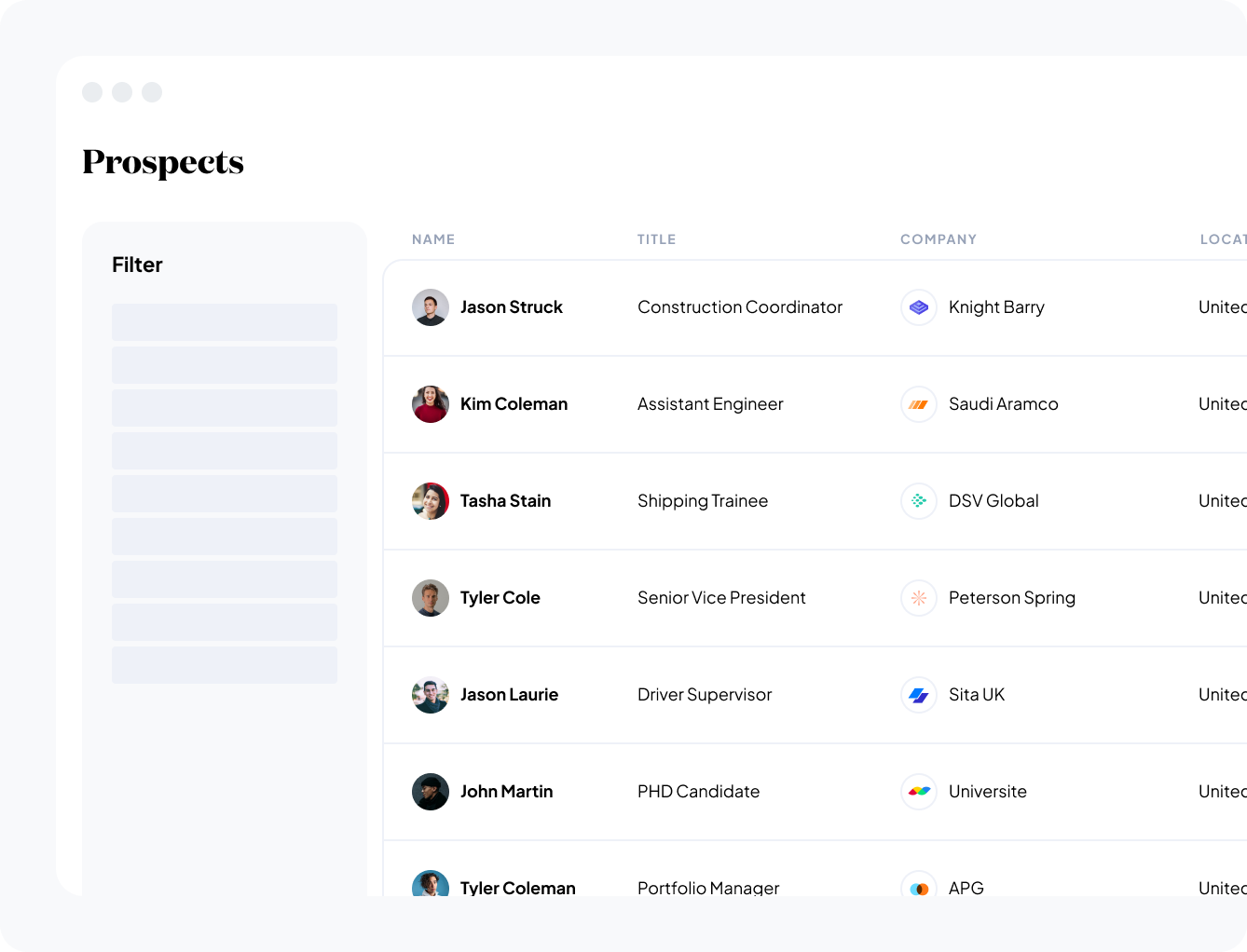Sort by the NAME column header
Screen dimensions: 1247x952
pos(433,239)
